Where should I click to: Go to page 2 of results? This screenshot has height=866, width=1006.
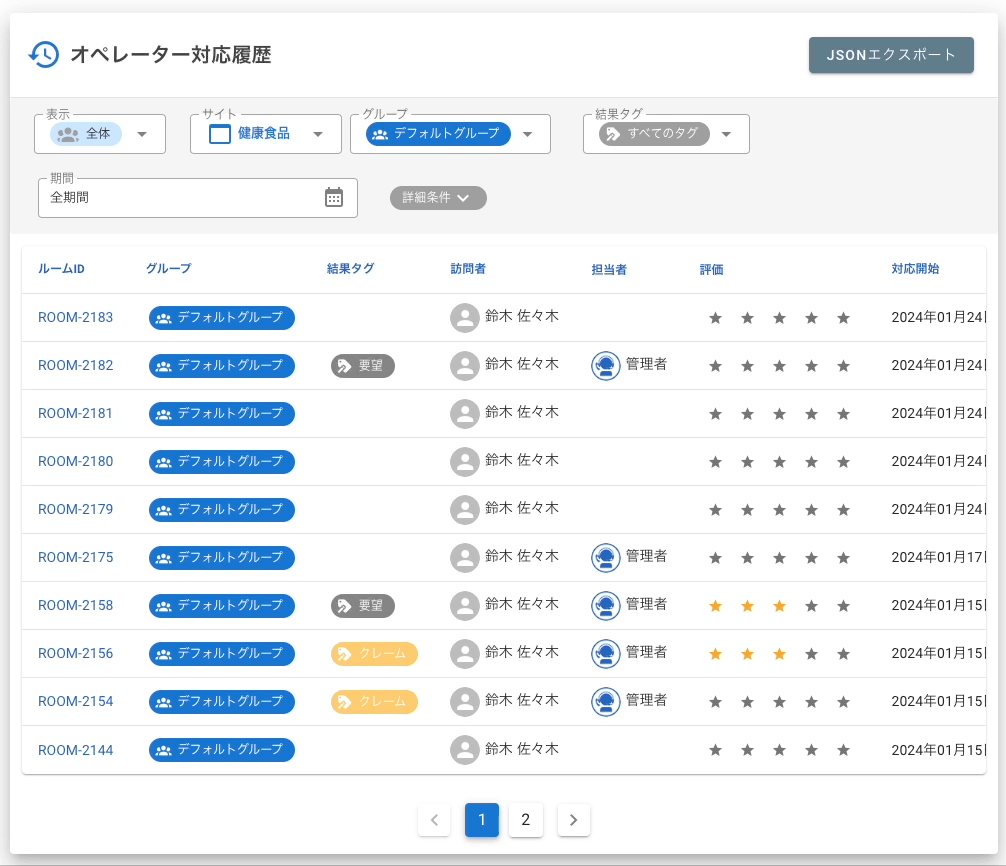click(x=526, y=820)
